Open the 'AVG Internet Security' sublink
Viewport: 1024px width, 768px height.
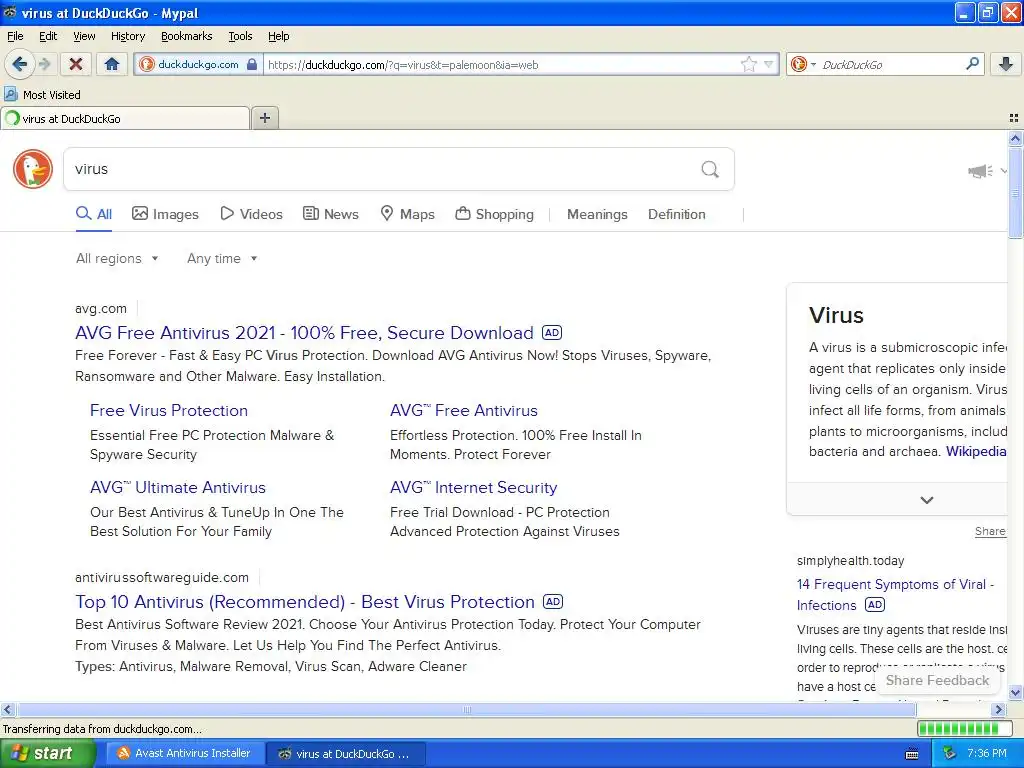coord(473,488)
